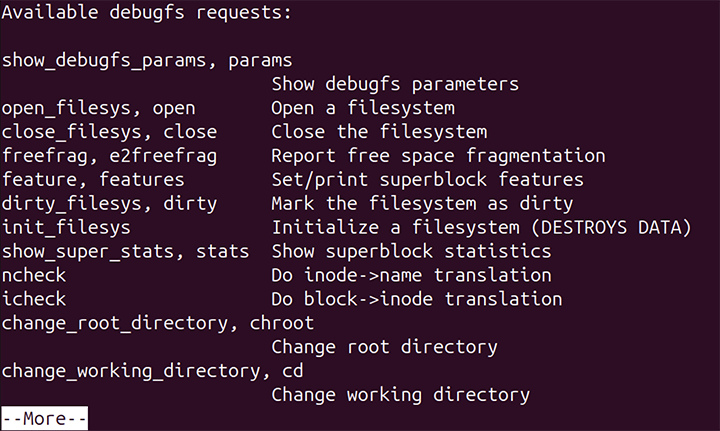Click the change_root_directory, chroot entry
The height and width of the screenshot is (431, 720).
158,323
